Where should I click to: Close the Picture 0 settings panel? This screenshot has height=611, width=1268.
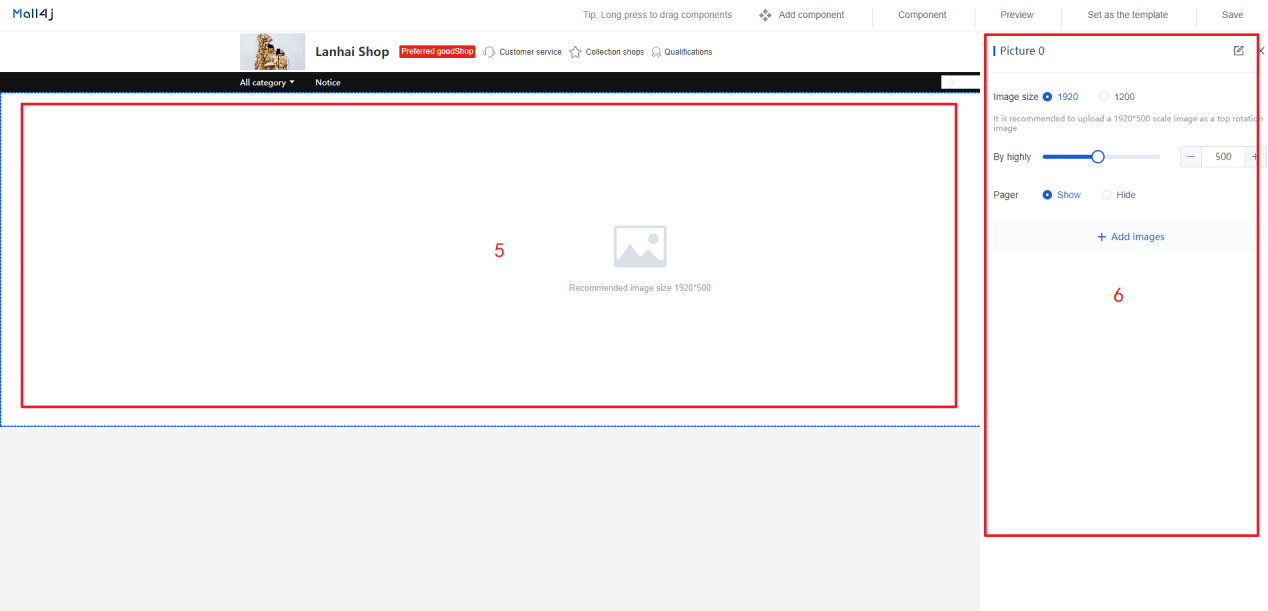click(1261, 51)
